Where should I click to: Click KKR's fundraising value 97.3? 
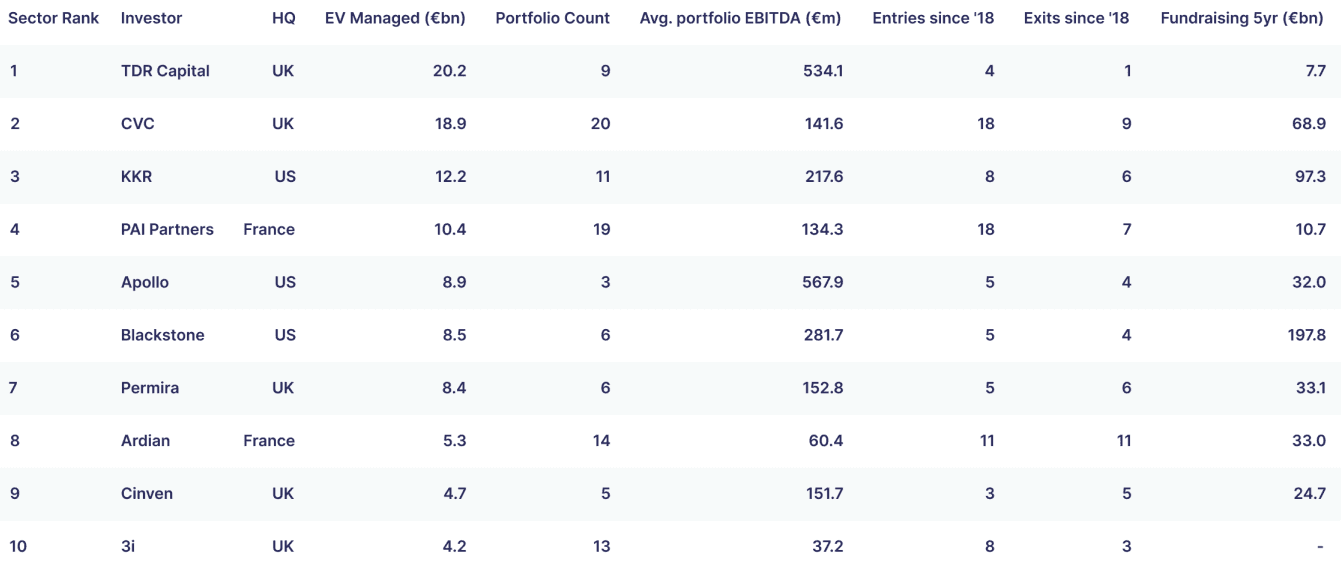1310,177
